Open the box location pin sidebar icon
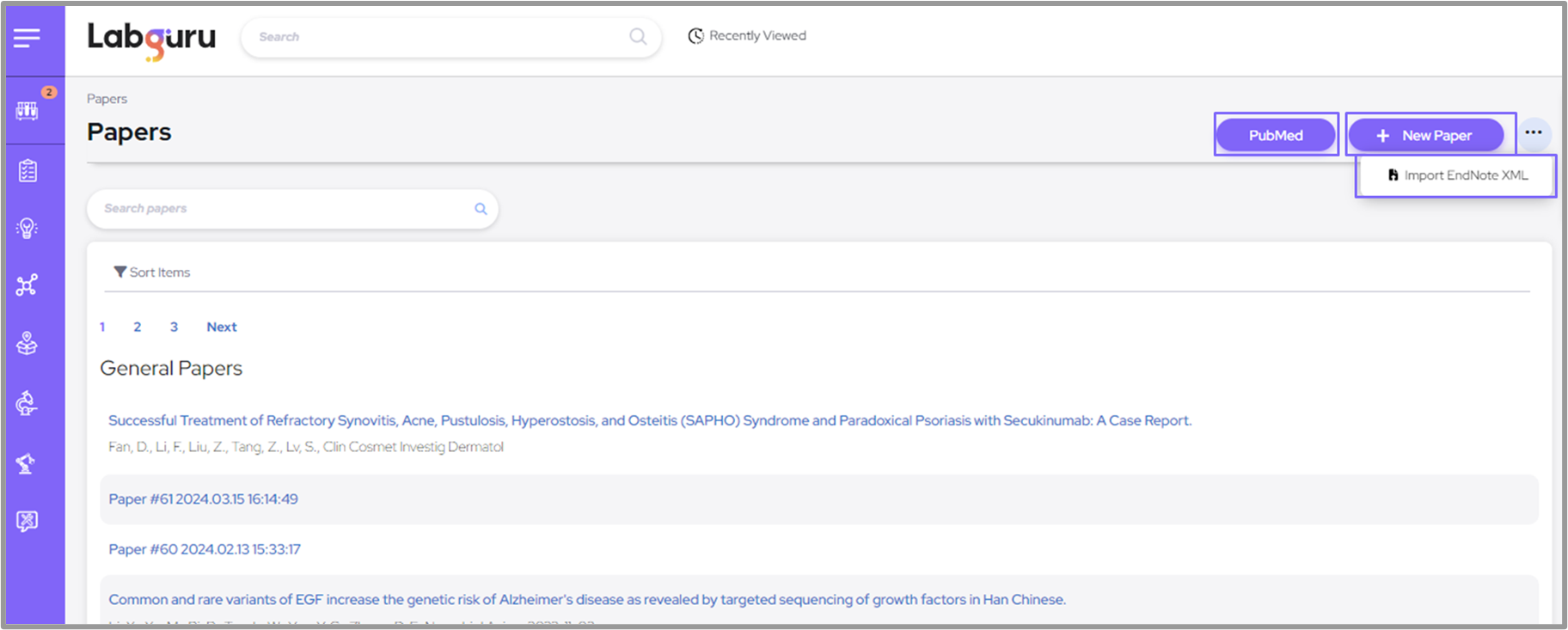 click(28, 344)
